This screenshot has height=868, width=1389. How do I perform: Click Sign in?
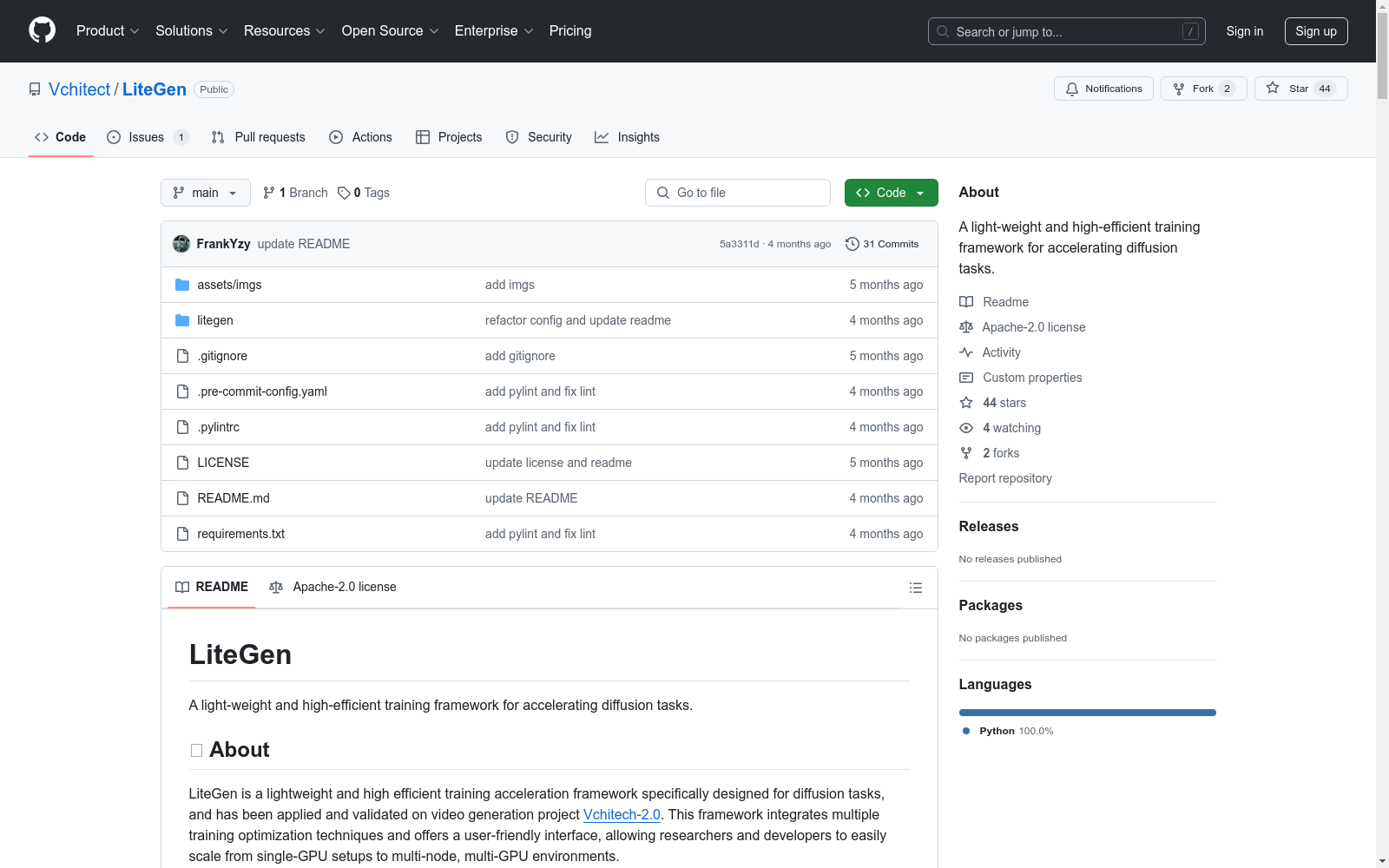[x=1244, y=31]
